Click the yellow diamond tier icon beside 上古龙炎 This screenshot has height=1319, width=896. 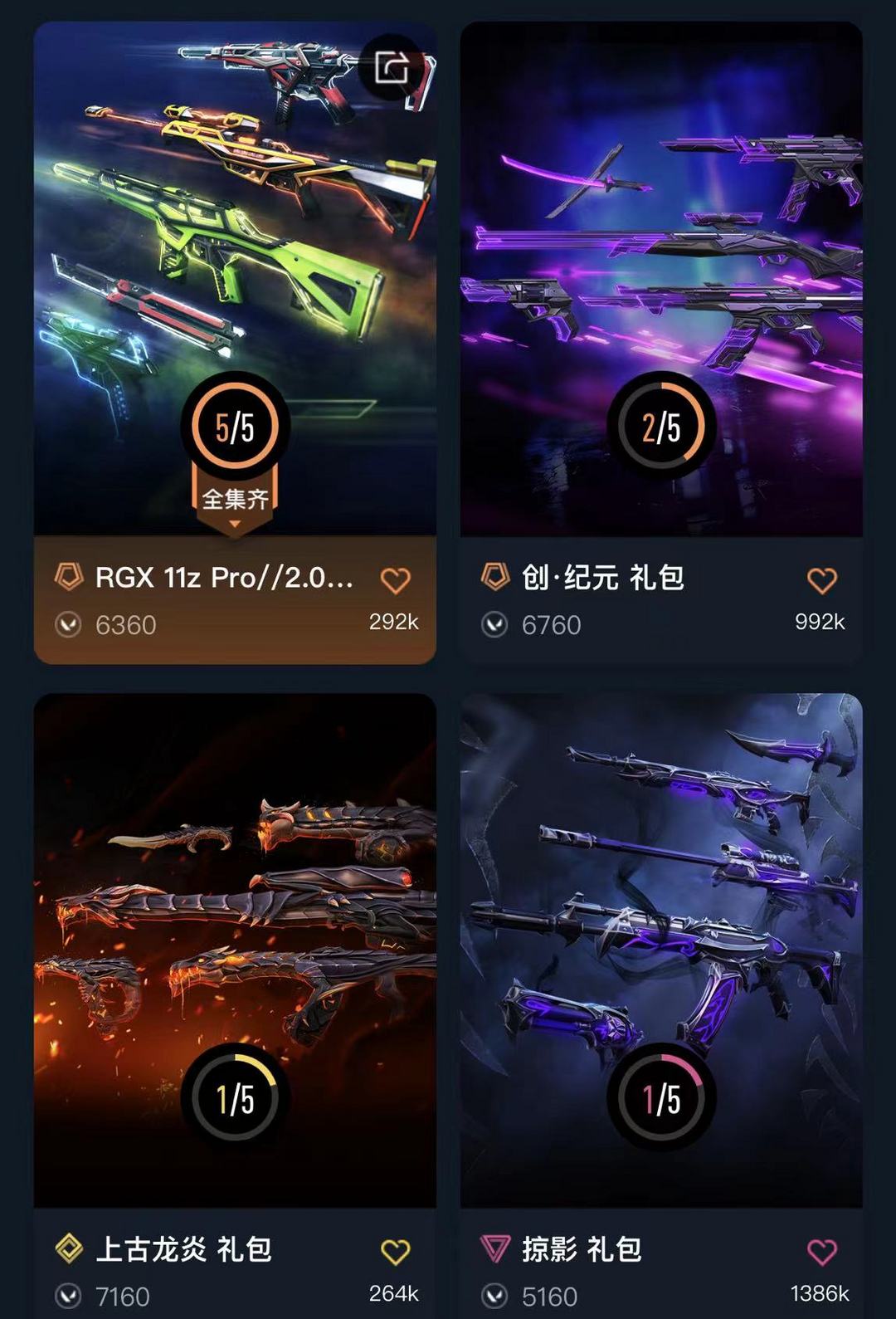[69, 1248]
